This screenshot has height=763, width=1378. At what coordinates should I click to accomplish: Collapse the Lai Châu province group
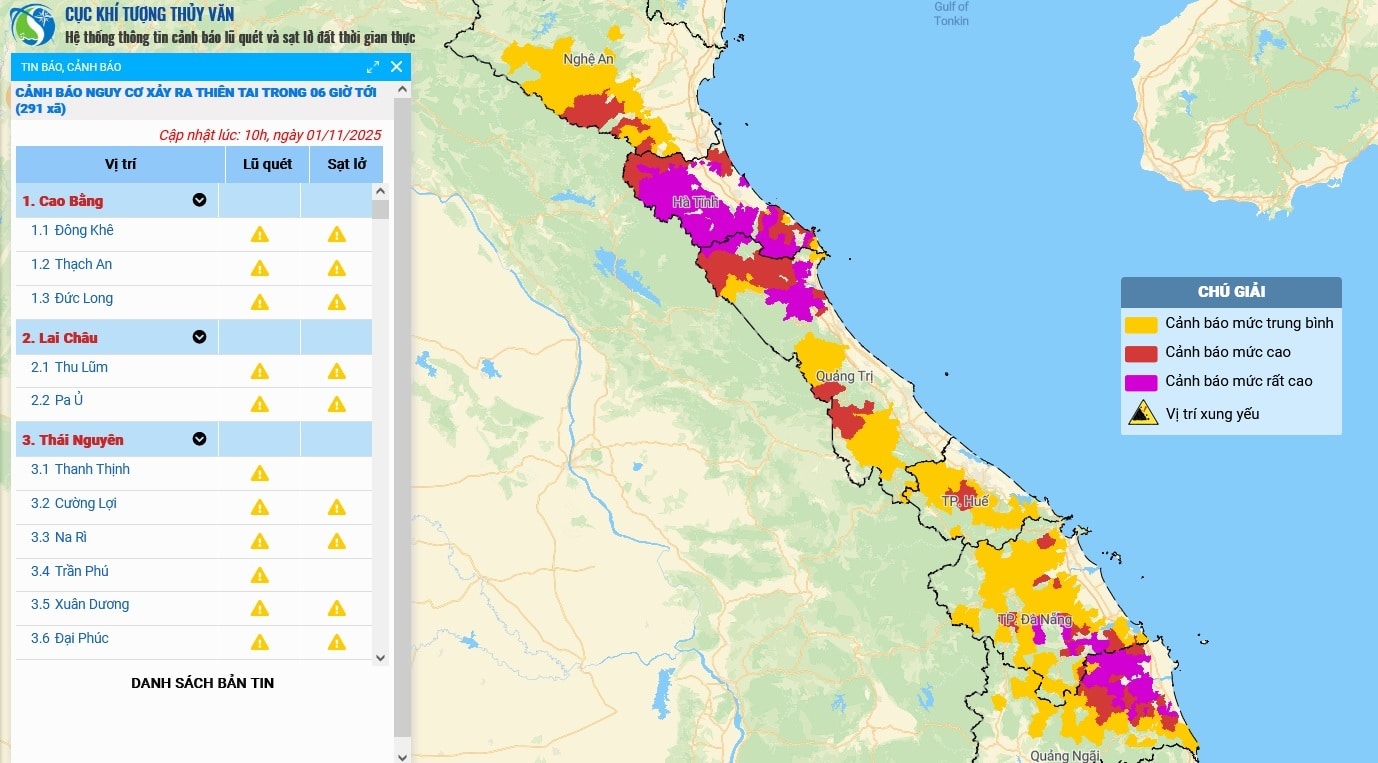coord(199,337)
